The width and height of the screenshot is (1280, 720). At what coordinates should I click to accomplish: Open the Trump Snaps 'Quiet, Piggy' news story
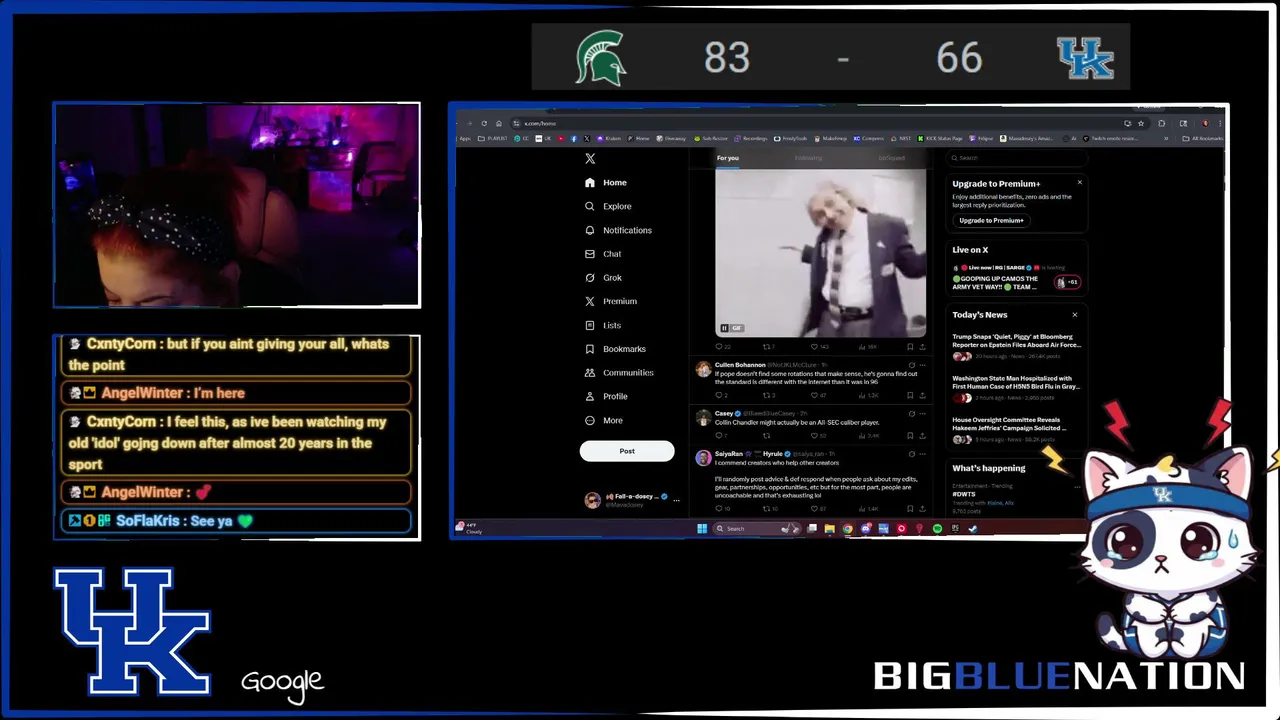pos(1017,347)
